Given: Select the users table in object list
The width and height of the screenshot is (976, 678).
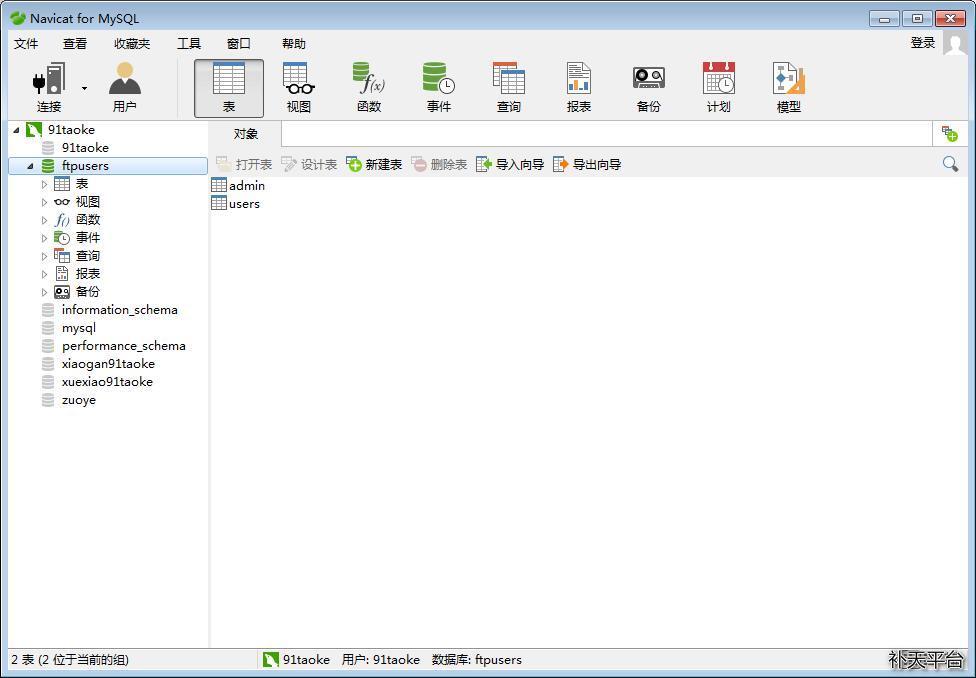Looking at the screenshot, I should point(236,204).
